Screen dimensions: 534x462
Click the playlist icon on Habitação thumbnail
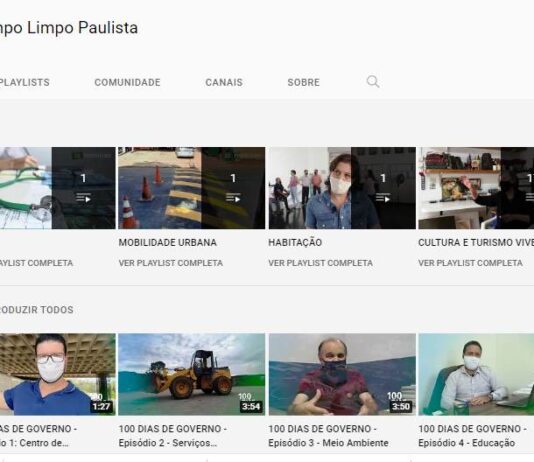tap(383, 197)
